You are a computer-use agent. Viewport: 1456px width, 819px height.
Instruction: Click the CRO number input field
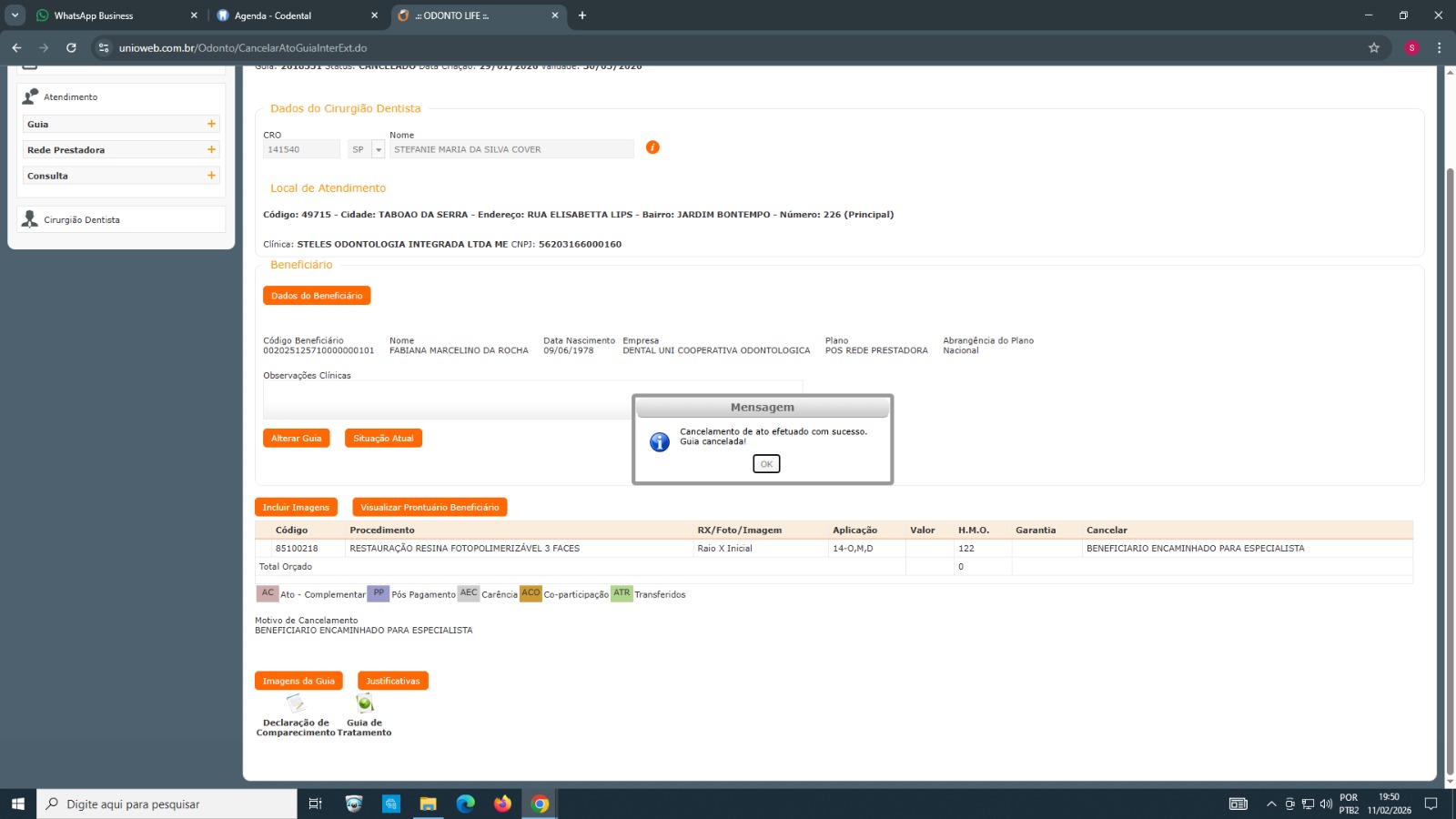click(x=301, y=149)
